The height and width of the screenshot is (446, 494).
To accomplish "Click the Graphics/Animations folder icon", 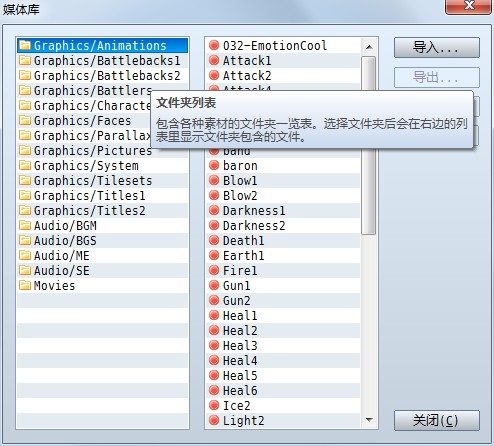I will click(25, 45).
